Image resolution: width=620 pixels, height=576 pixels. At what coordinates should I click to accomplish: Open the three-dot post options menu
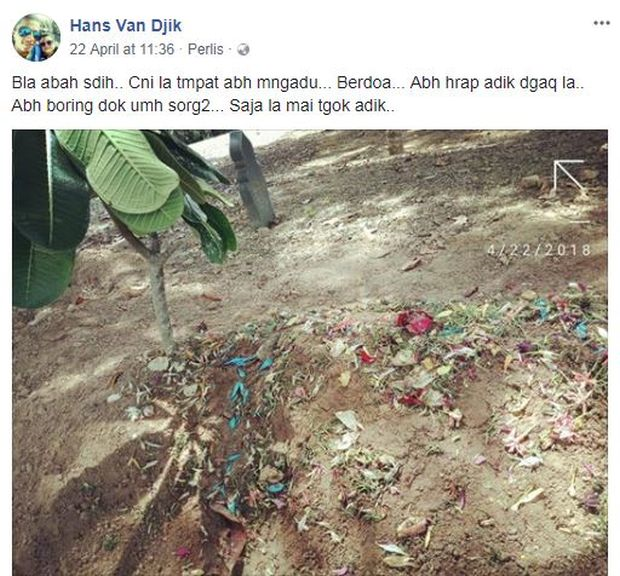click(x=601, y=23)
